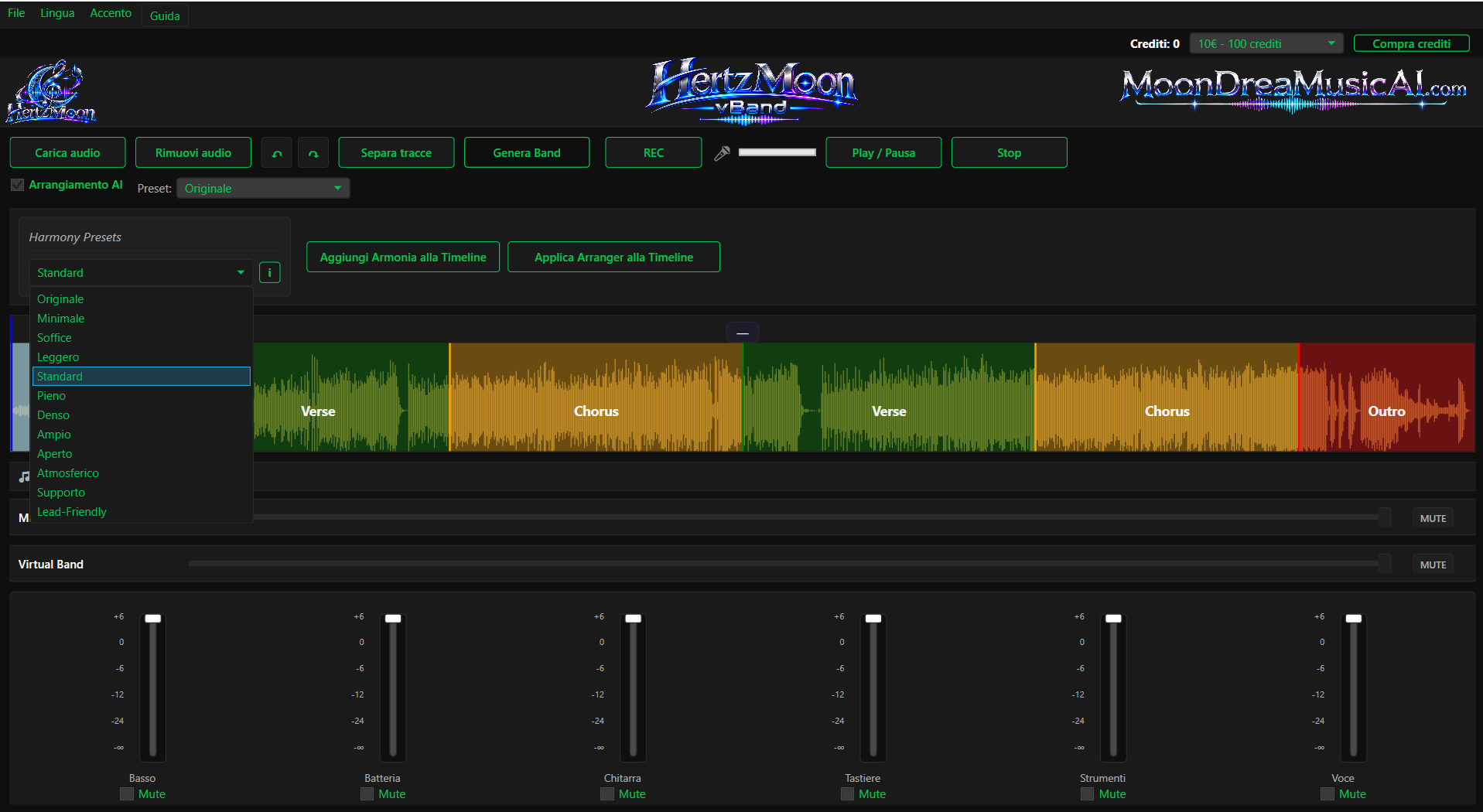Image resolution: width=1483 pixels, height=812 pixels.
Task: Choose Atmosferico harmony preset
Action: point(142,473)
